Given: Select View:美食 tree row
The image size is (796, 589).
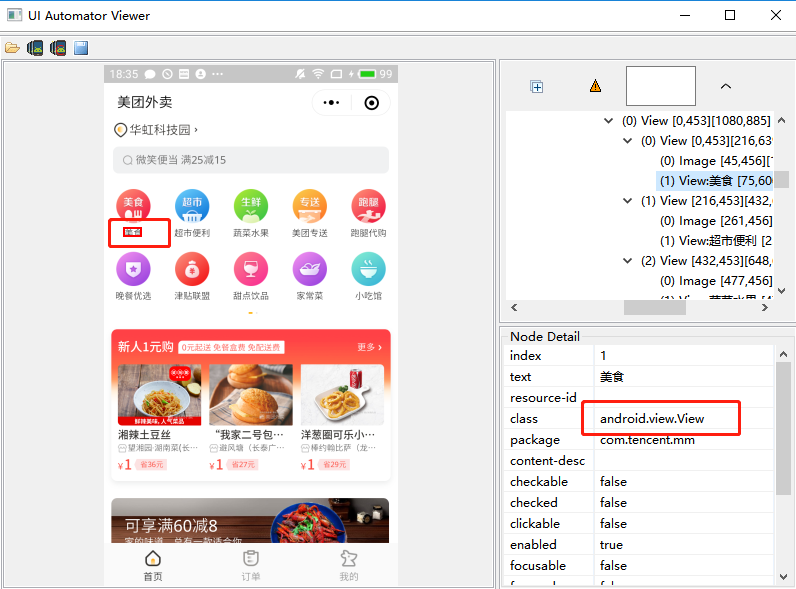Looking at the screenshot, I should pos(716,181).
